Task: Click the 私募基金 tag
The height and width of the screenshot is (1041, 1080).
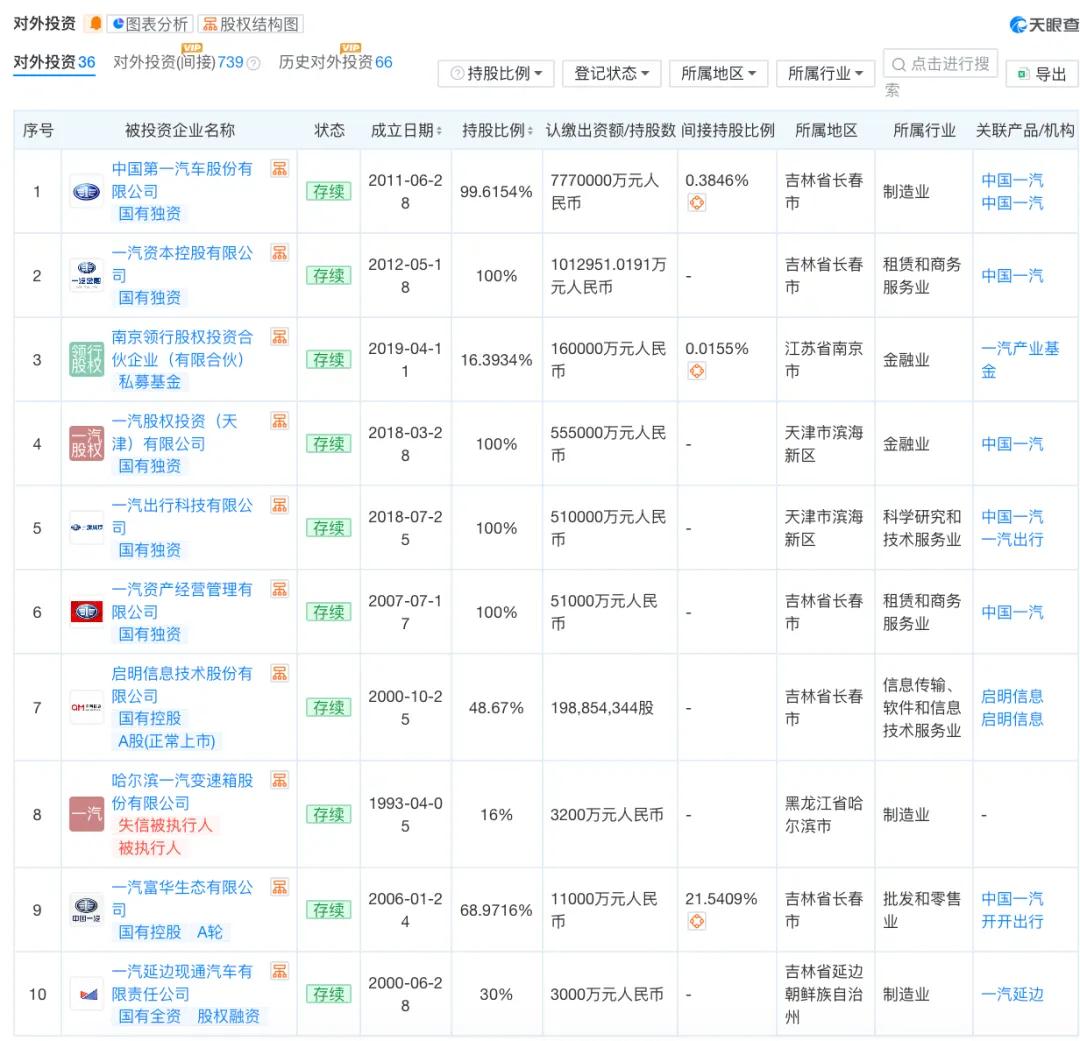Action: click(x=149, y=382)
